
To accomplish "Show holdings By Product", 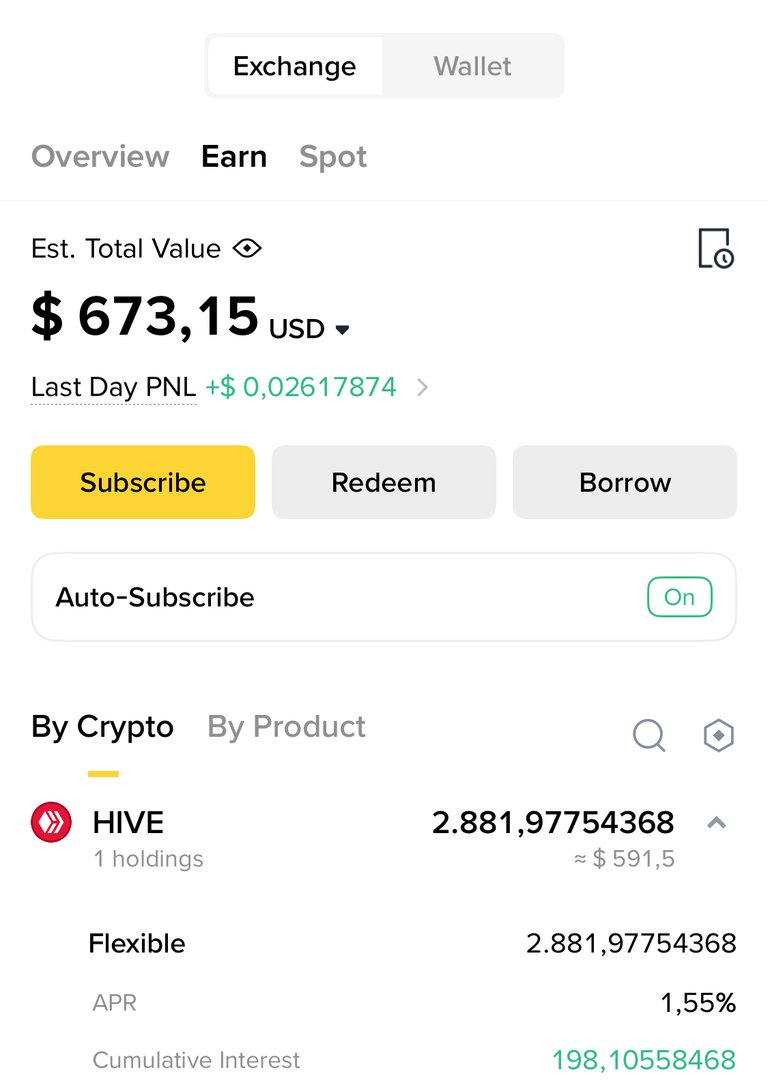I will 286,726.
